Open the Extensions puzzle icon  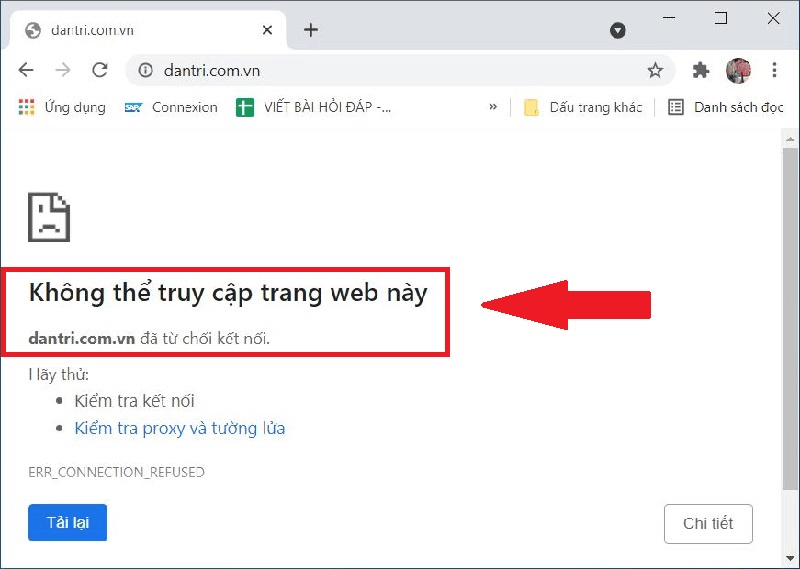[x=701, y=70]
